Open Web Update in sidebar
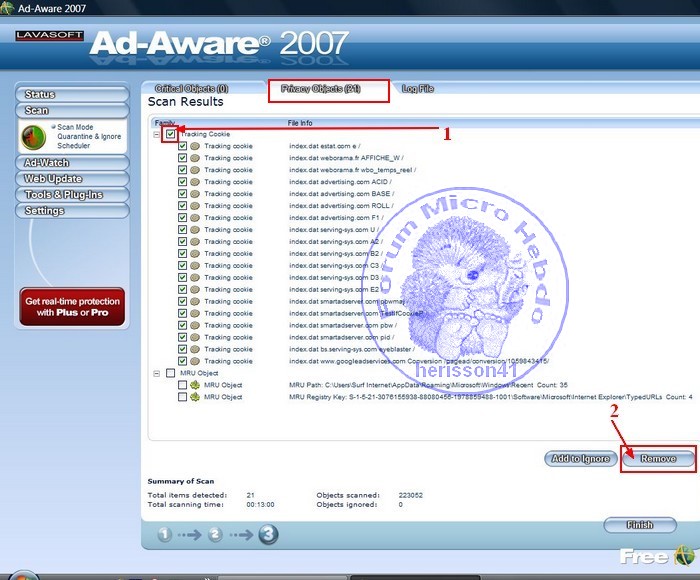Viewport: 700px width, 580px height. point(72,179)
